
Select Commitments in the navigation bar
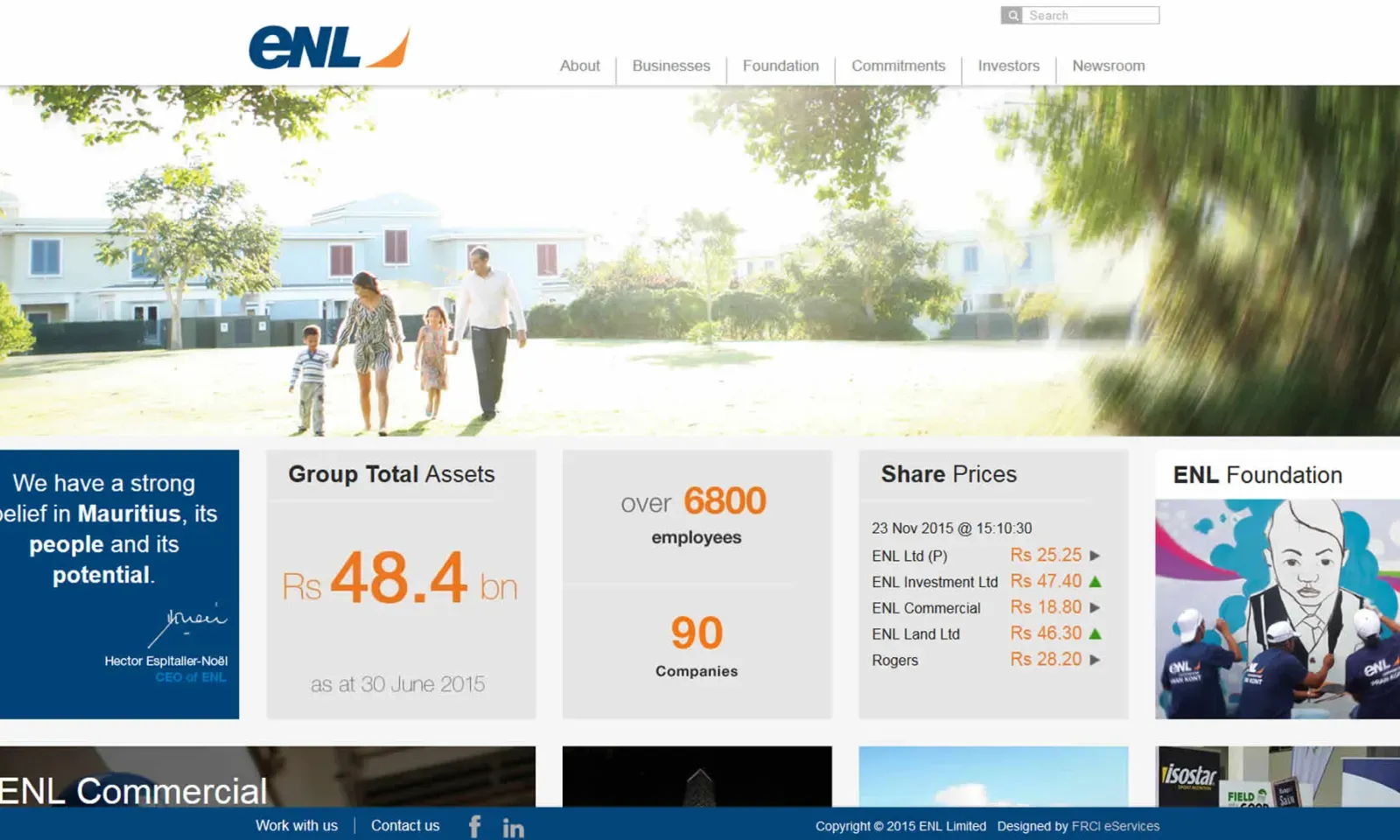tap(898, 66)
